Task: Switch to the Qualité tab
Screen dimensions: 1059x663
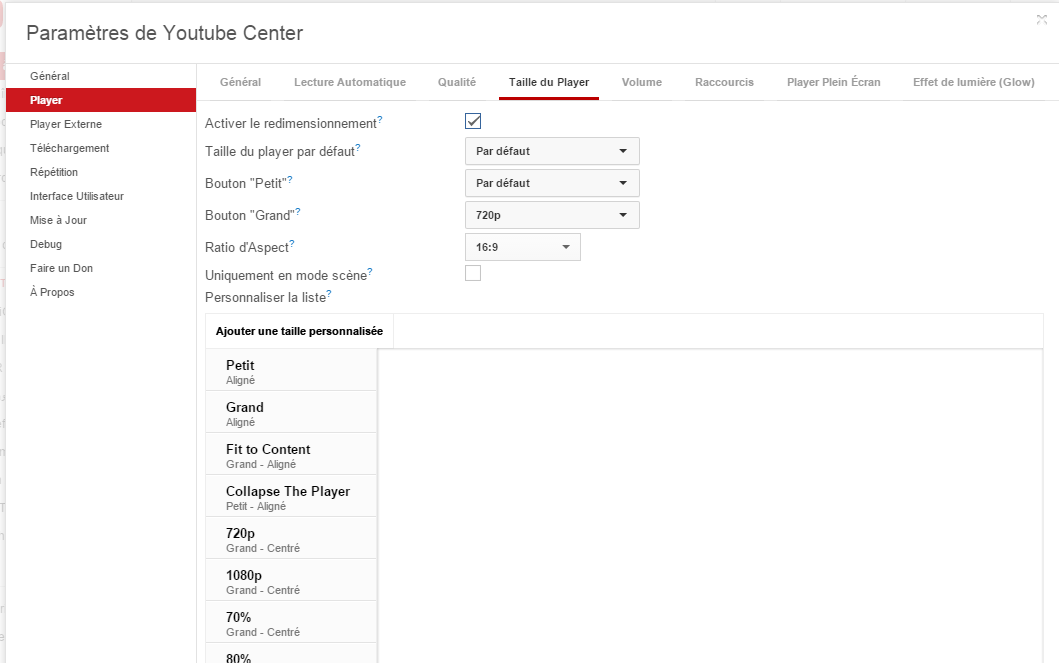Action: pos(457,82)
